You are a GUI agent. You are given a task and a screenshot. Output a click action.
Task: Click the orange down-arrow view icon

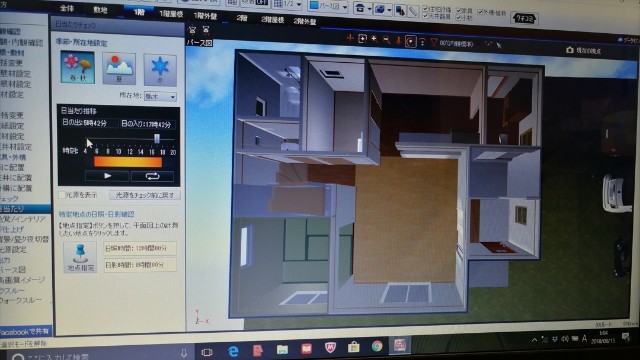(398, 41)
